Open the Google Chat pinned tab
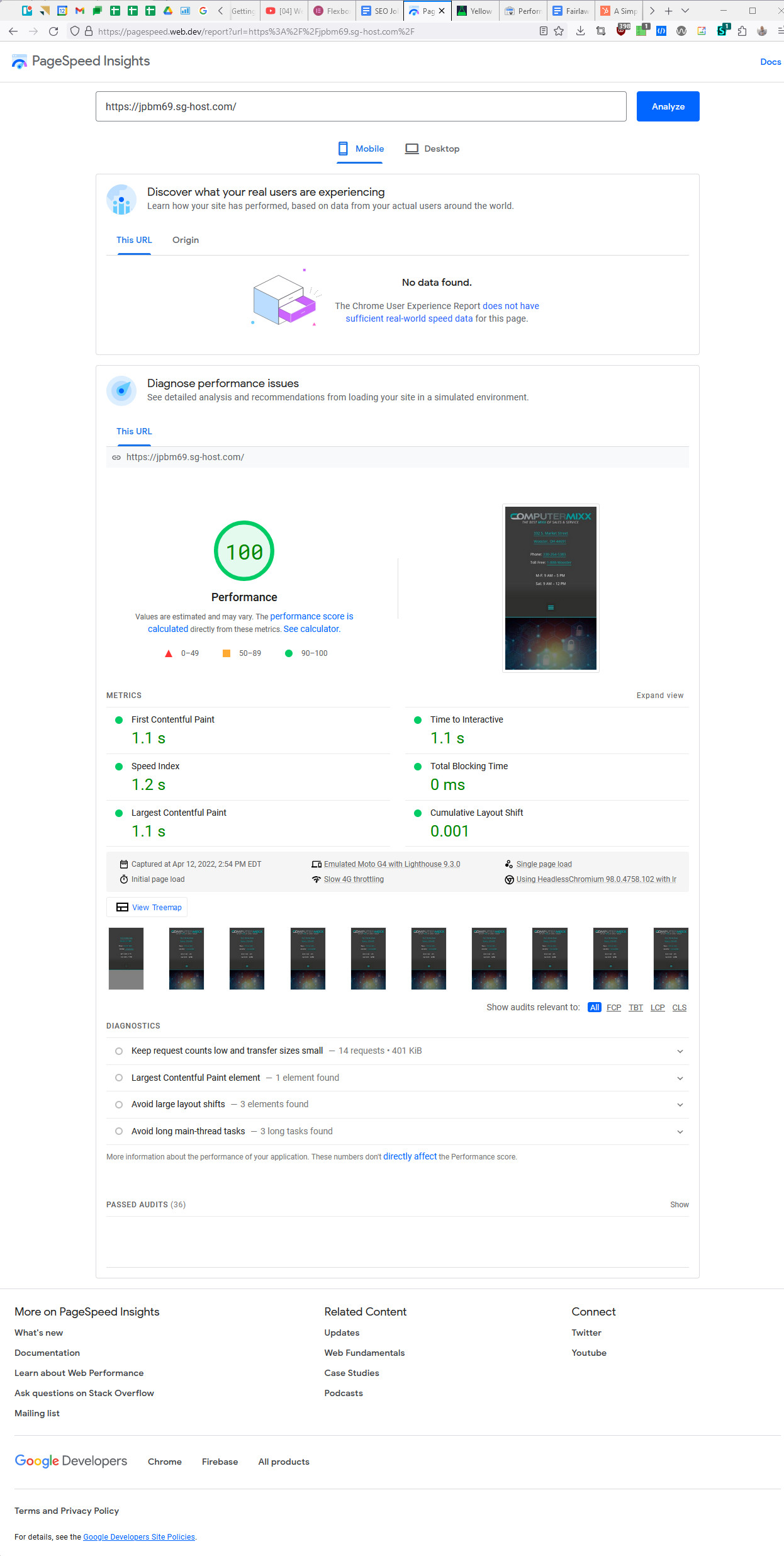 pyautogui.click(x=97, y=11)
